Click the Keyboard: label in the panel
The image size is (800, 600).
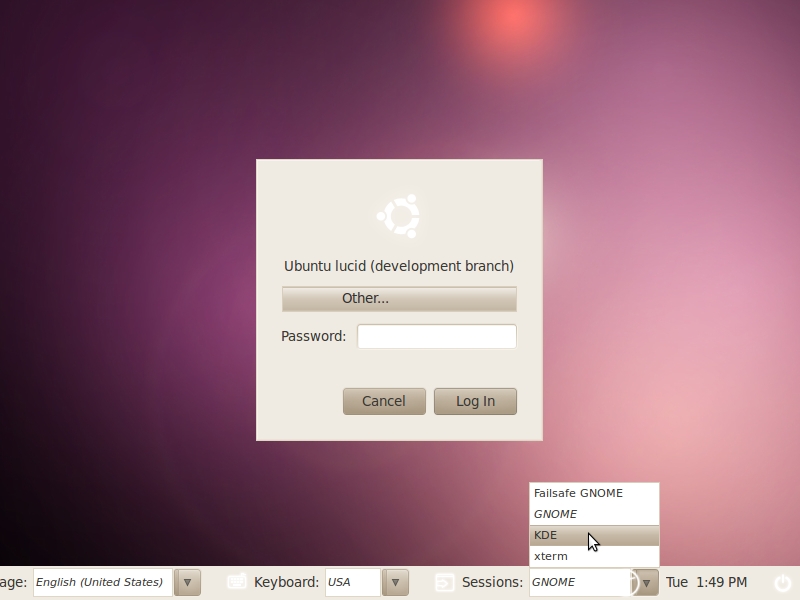(286, 582)
